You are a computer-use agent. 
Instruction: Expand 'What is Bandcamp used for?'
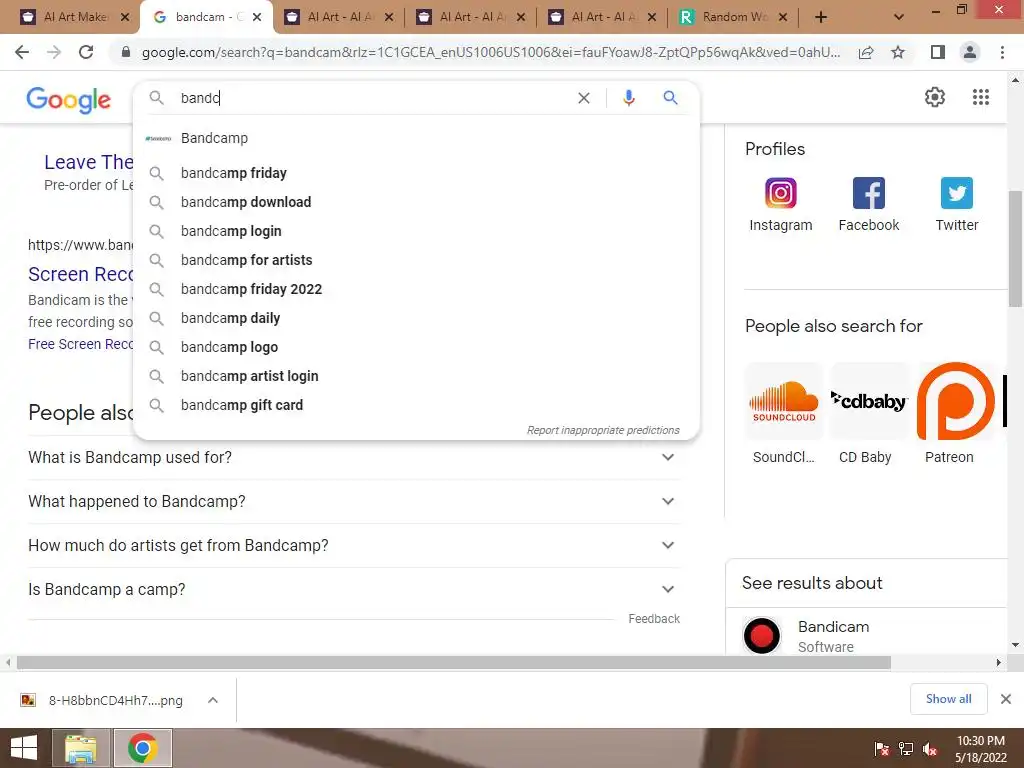pos(354,457)
